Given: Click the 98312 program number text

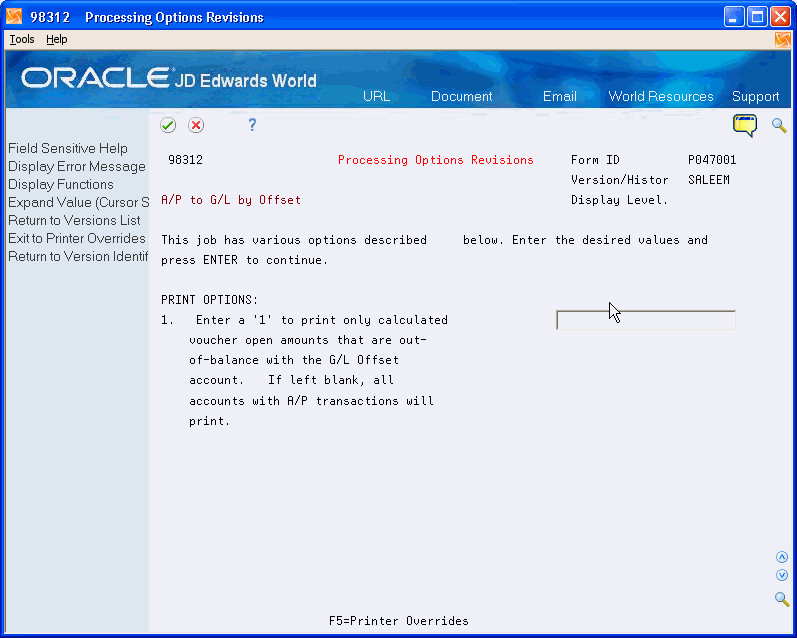Looking at the screenshot, I should point(185,160).
